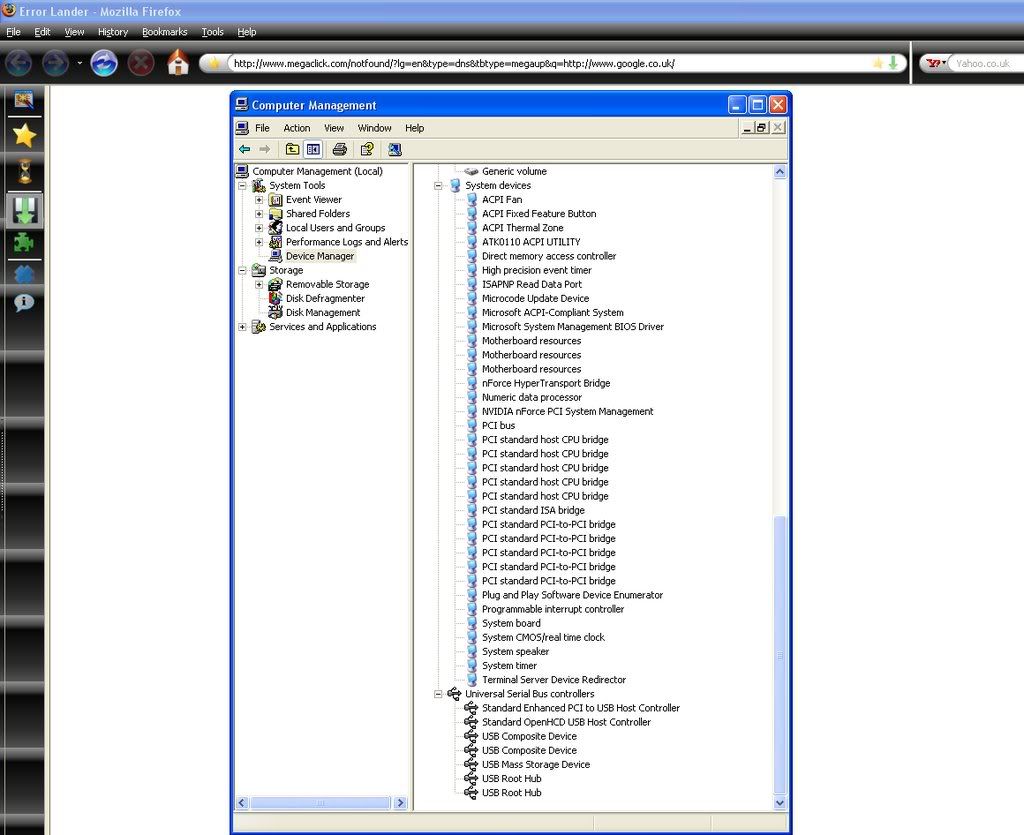
Task: Select Computer Management (Local) root node
Action: (317, 171)
